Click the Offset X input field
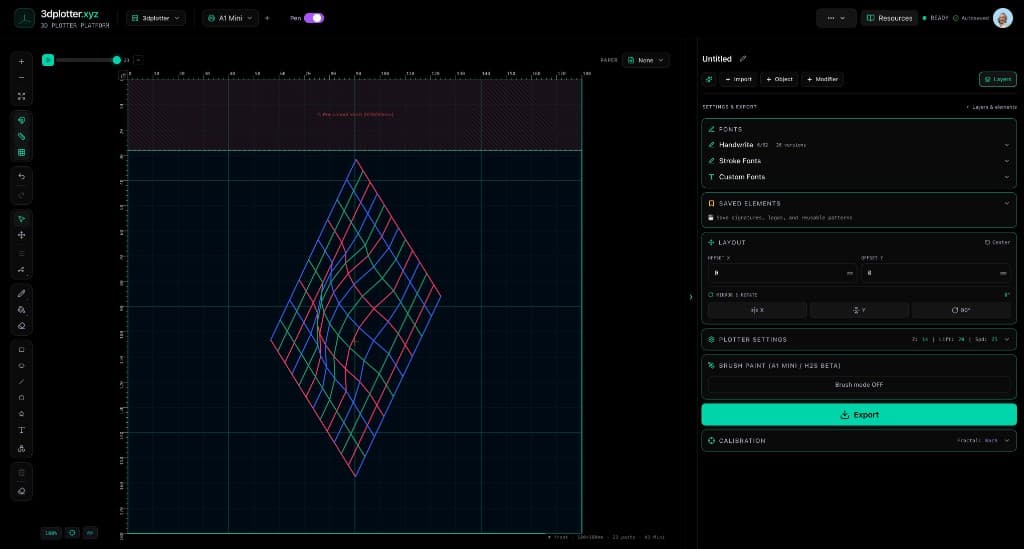Viewport: 1024px width, 549px height. point(782,273)
